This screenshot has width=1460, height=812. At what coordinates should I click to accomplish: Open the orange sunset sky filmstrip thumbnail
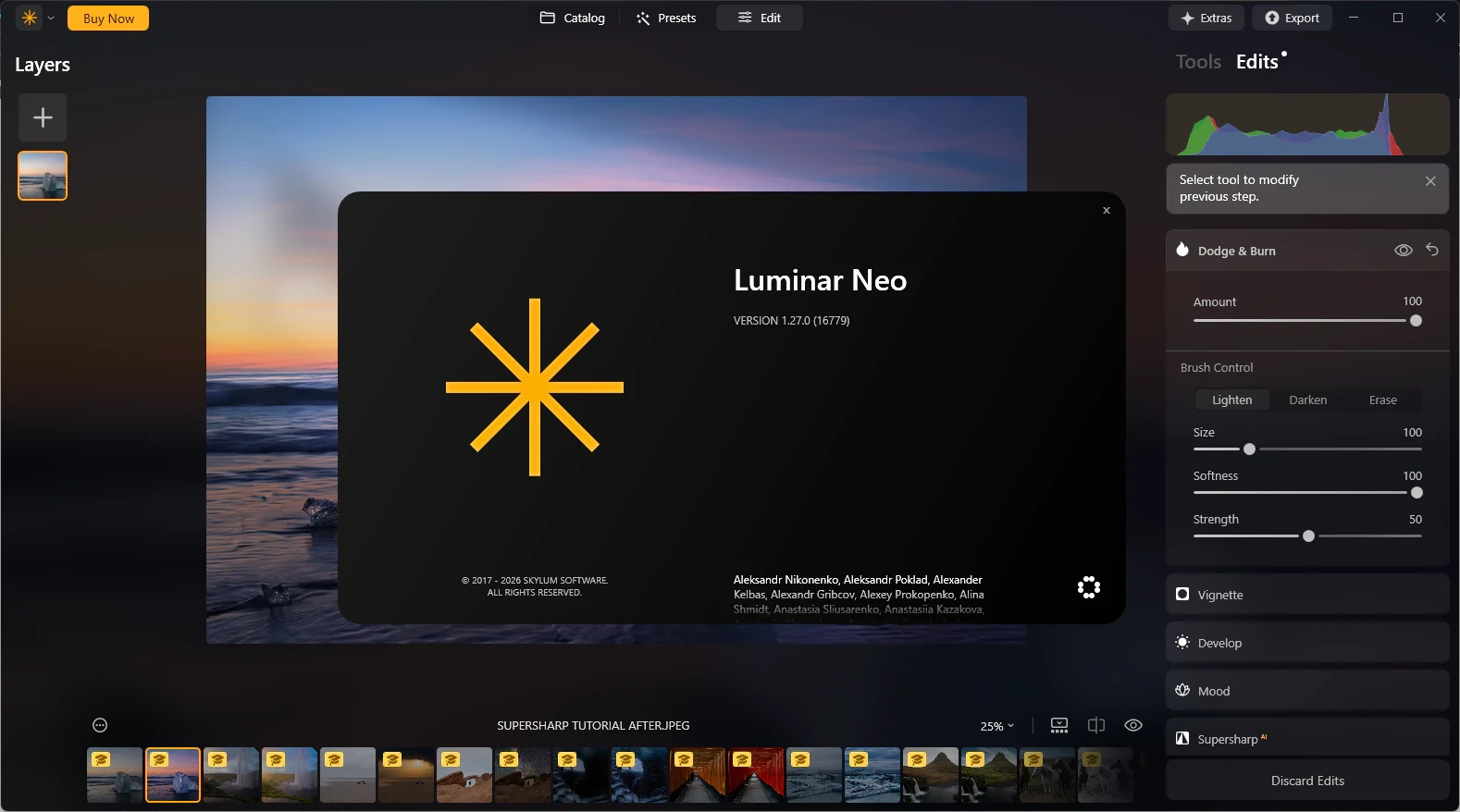click(x=406, y=775)
